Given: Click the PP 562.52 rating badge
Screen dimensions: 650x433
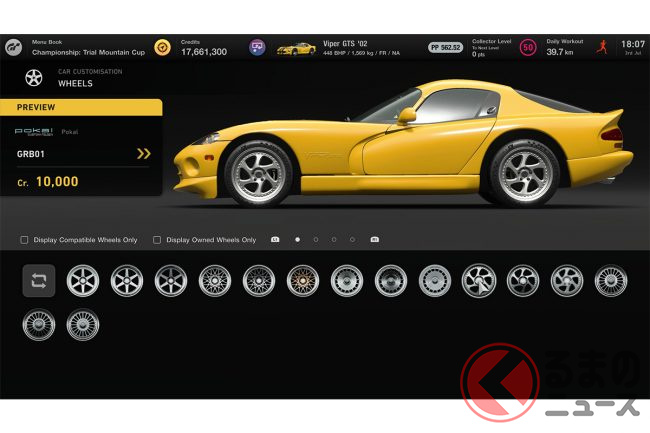Looking at the screenshot, I should pos(447,47).
